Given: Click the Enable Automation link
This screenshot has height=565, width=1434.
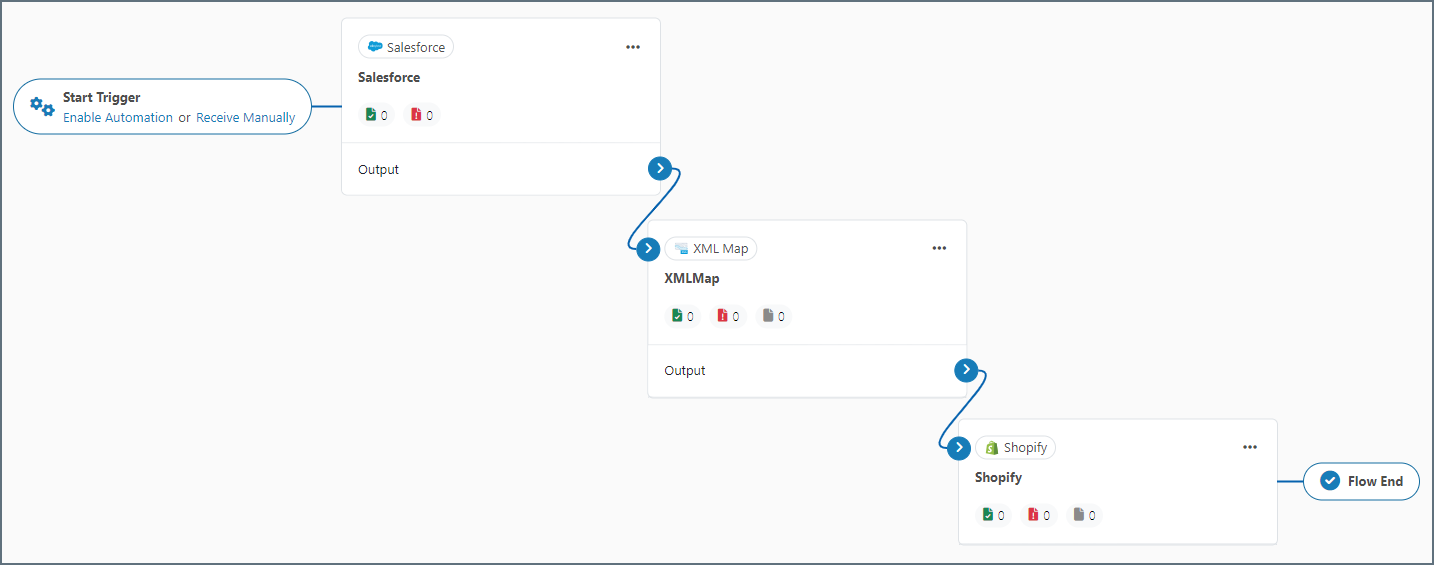Looking at the screenshot, I should tap(118, 118).
